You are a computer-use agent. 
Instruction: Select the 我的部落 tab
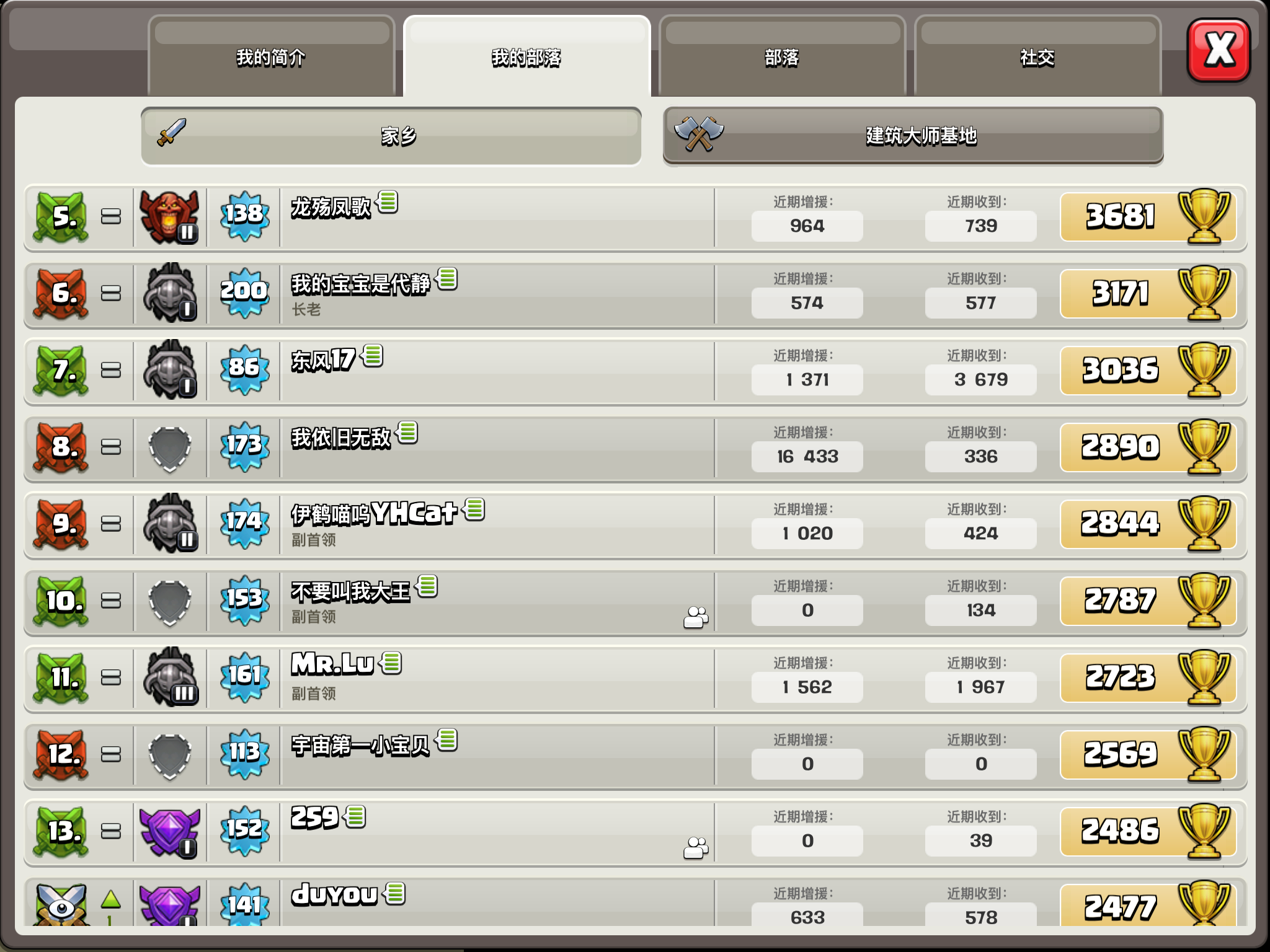pos(526,57)
